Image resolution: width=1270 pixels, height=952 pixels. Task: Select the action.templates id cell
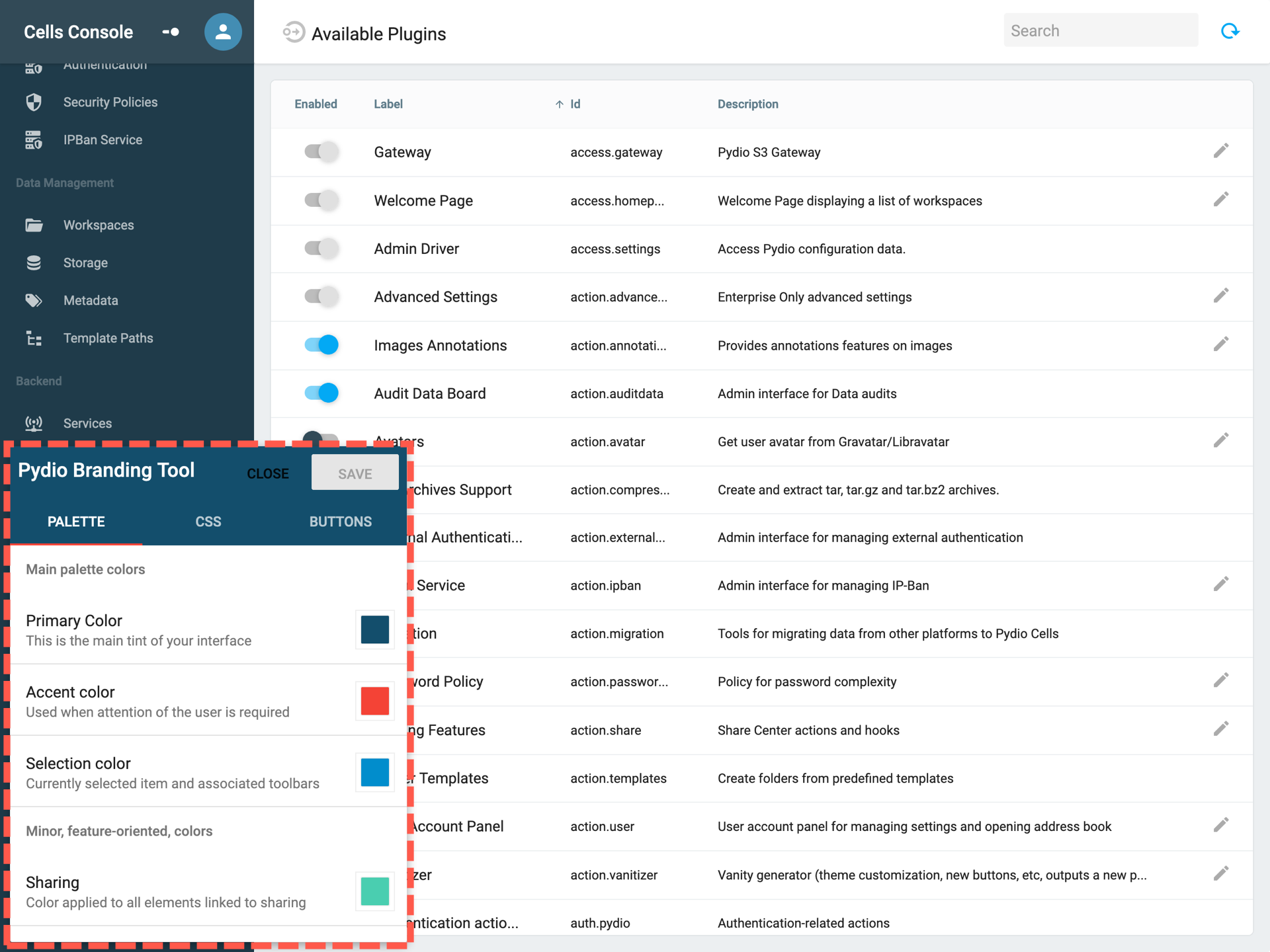click(618, 778)
